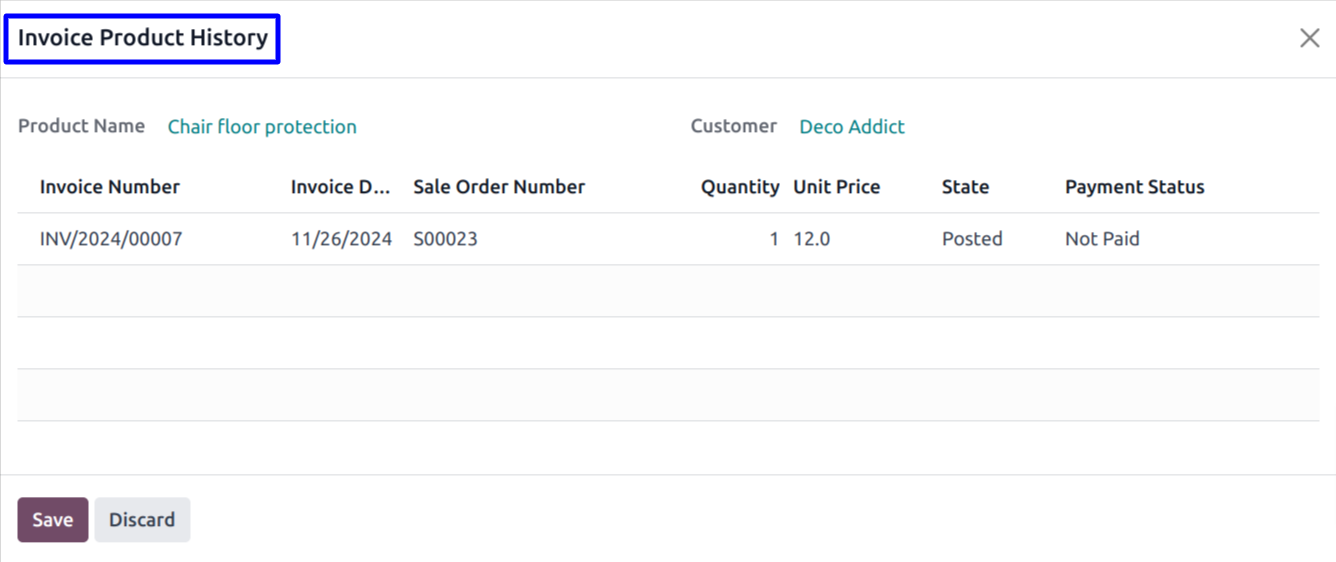The width and height of the screenshot is (1336, 562).
Task: Sort by Quantity column header
Action: [x=739, y=187]
